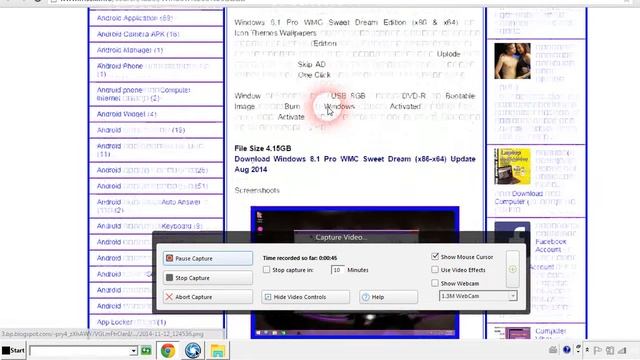
Task: Open the Facebook Account sidebar link
Action: 551,245
